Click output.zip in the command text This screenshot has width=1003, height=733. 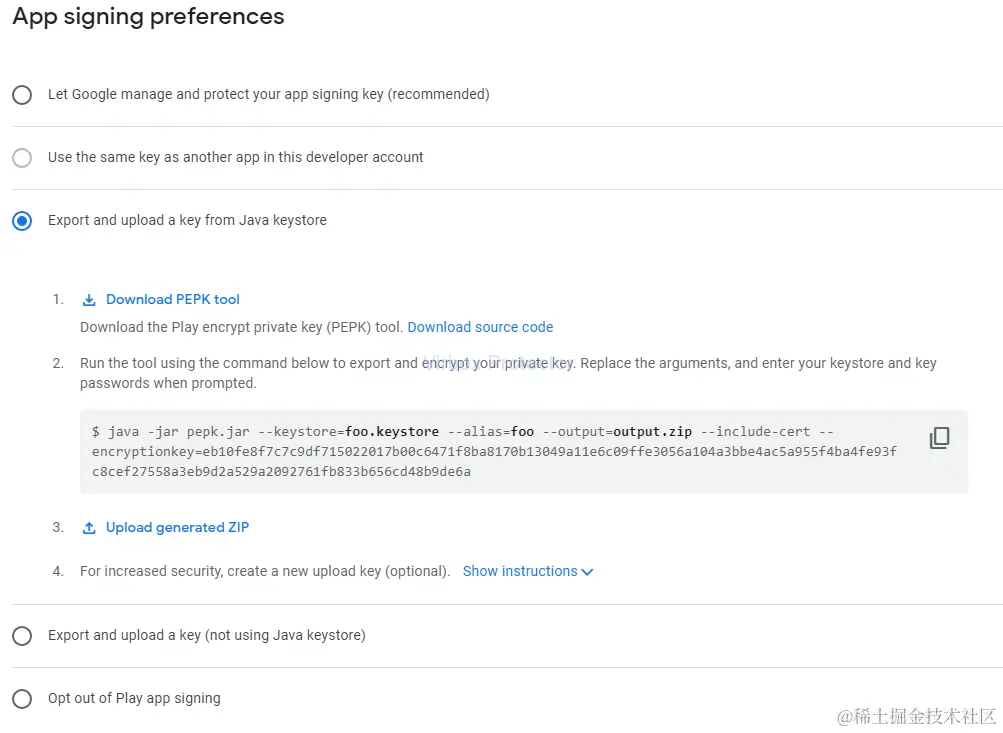pos(652,431)
